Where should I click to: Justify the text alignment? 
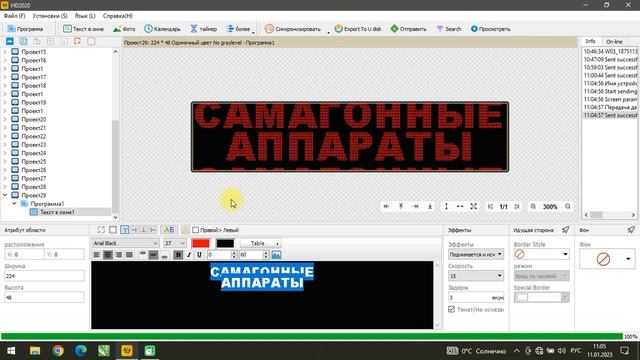coord(129,255)
